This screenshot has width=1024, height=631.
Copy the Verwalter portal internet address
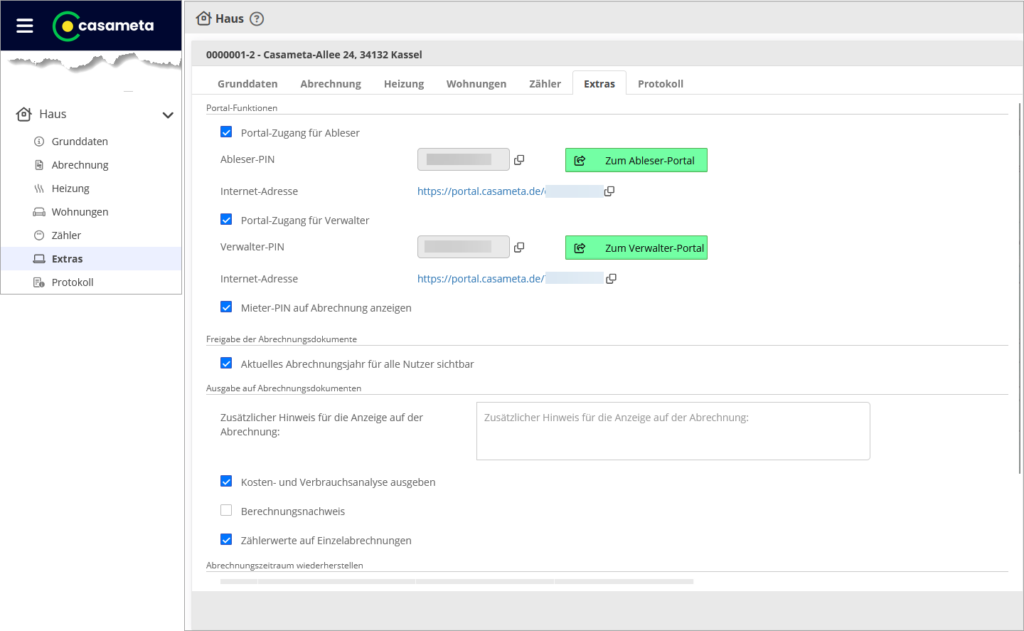pos(610,279)
